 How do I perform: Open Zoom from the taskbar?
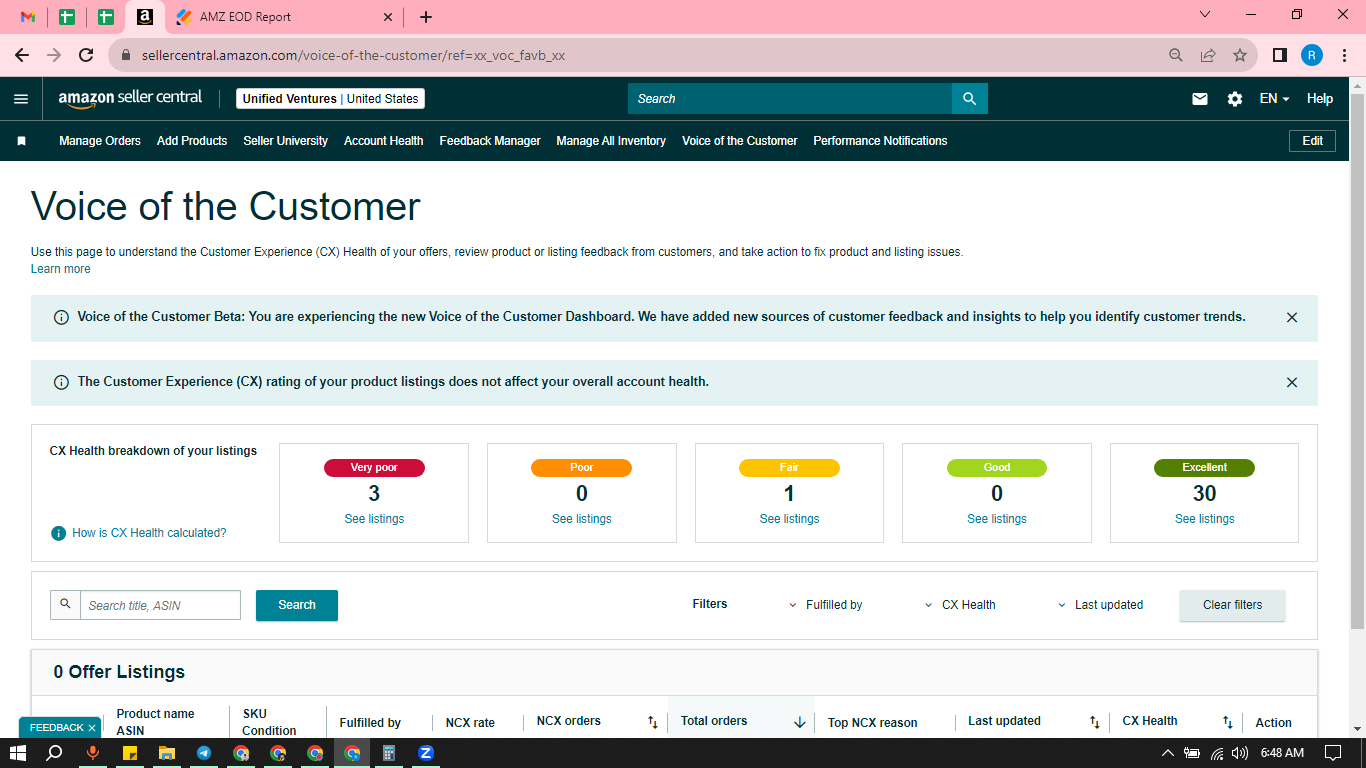pos(426,753)
